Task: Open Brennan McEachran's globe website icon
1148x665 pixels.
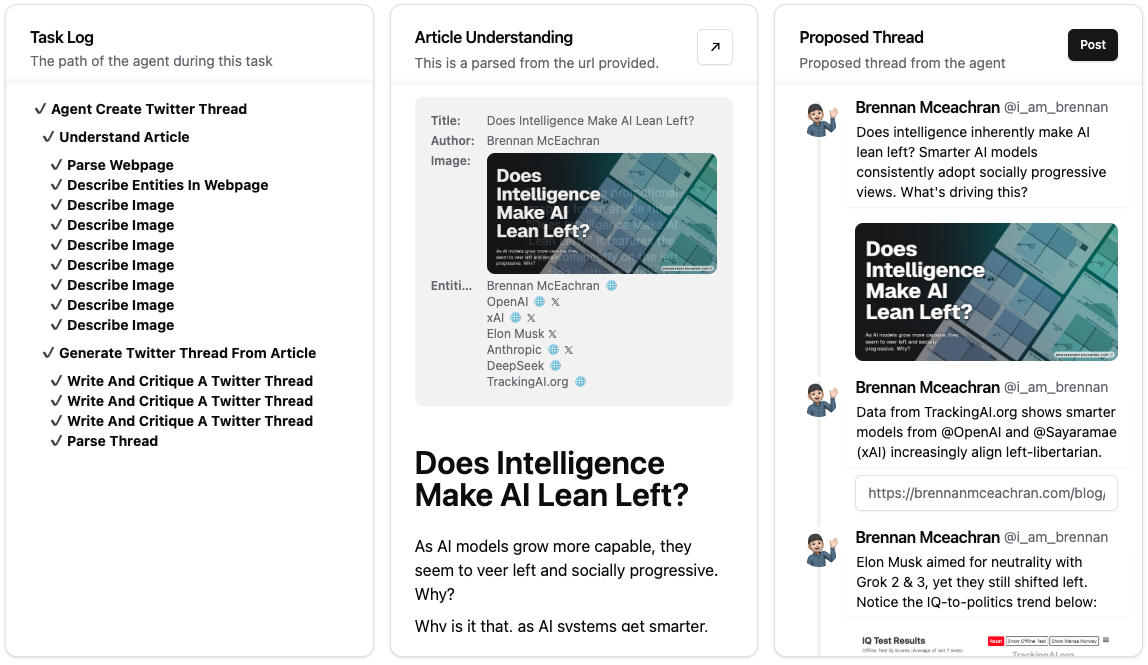Action: tap(612, 286)
